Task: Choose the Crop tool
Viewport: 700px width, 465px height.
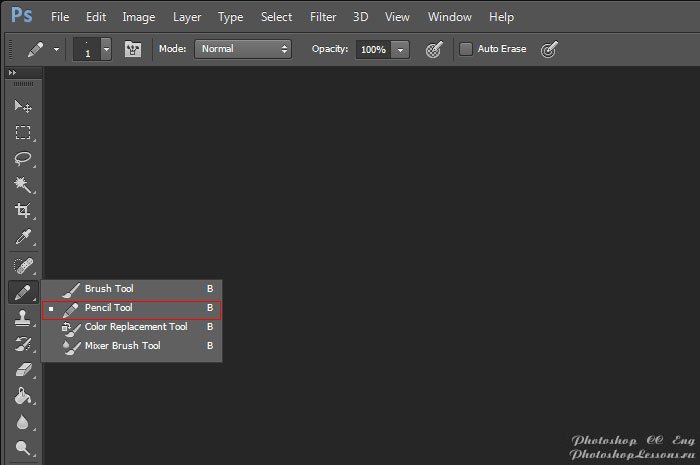Action: tap(22, 211)
